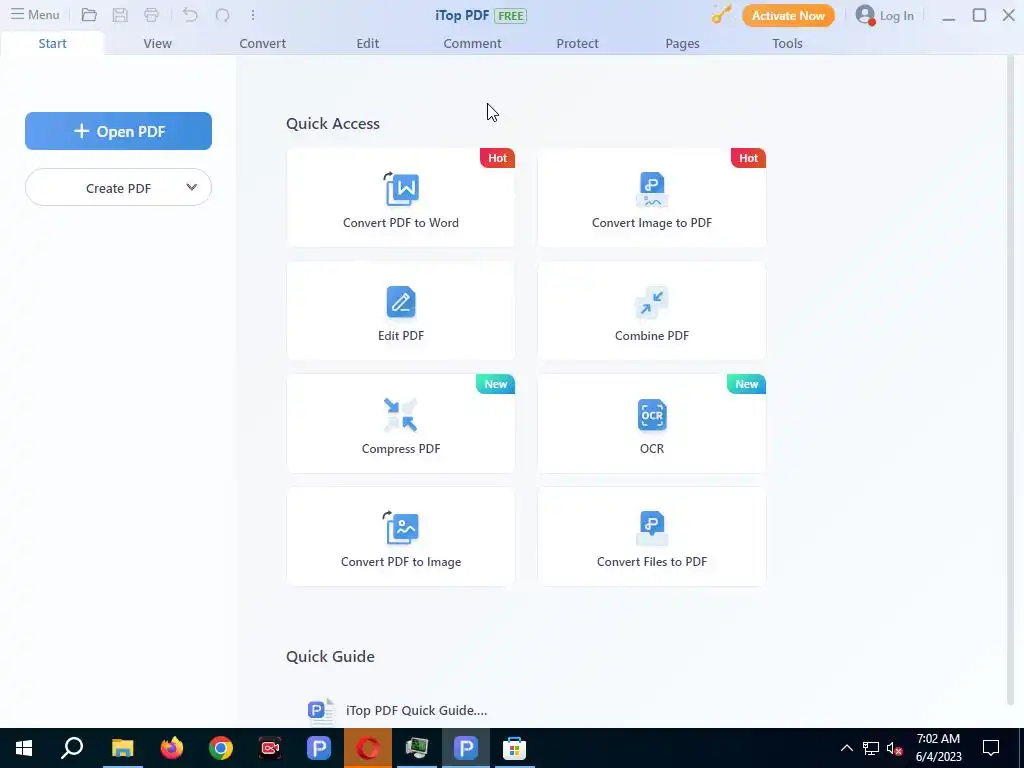Switch to the Comment tab
This screenshot has width=1024, height=768.
pos(472,43)
